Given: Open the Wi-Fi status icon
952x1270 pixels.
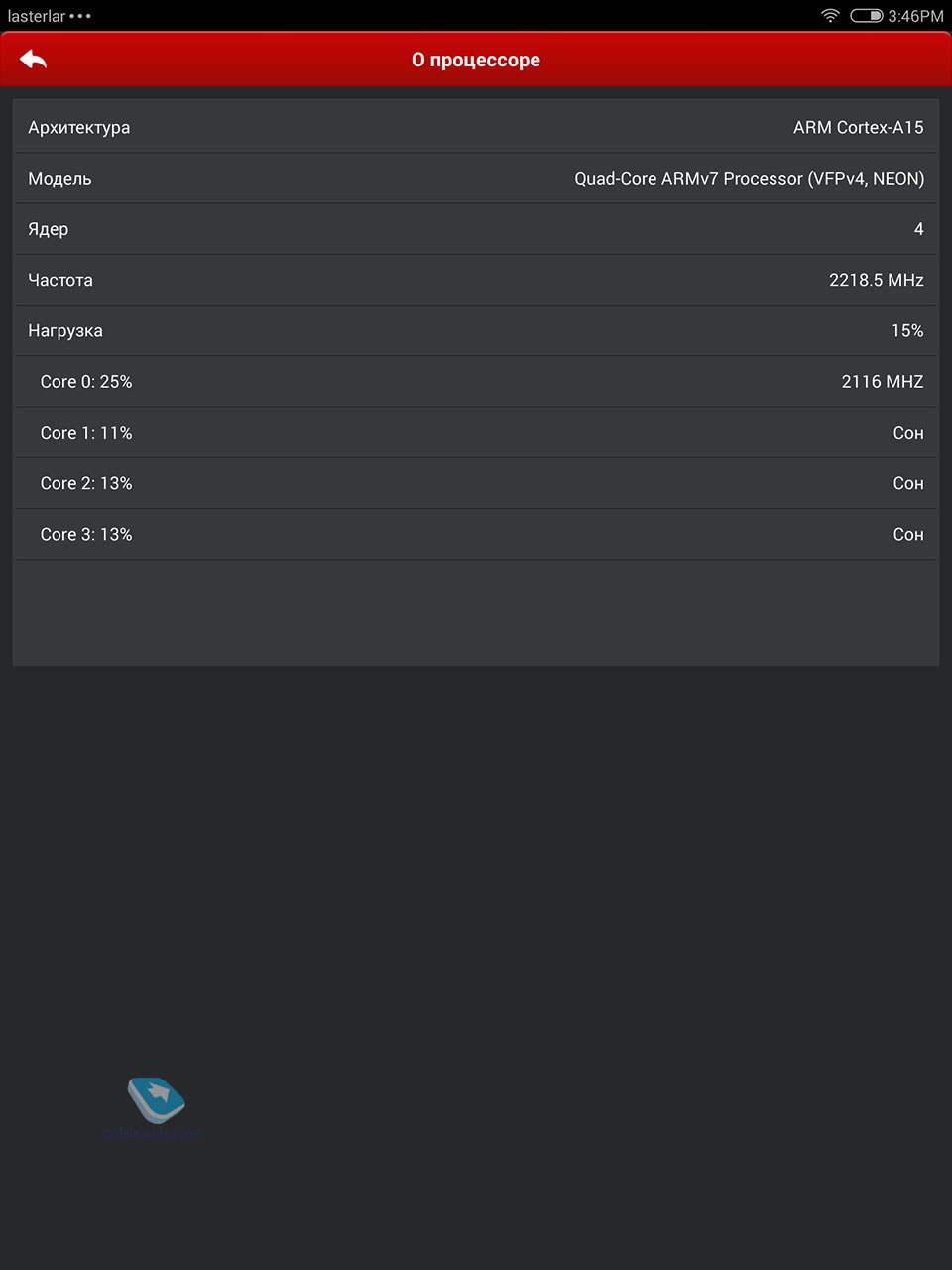Looking at the screenshot, I should click(830, 16).
